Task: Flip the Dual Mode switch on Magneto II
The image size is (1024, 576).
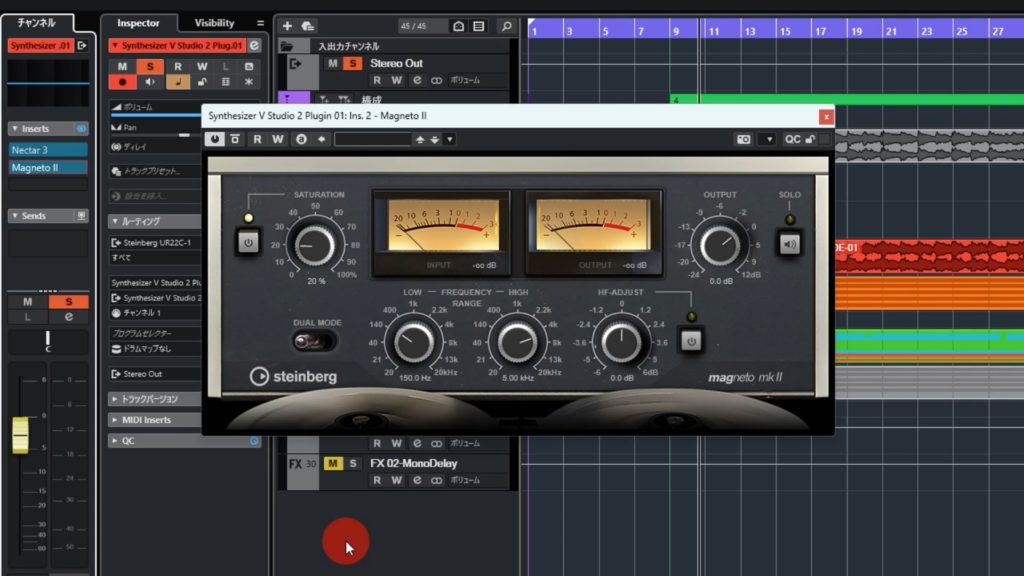Action: [x=315, y=341]
